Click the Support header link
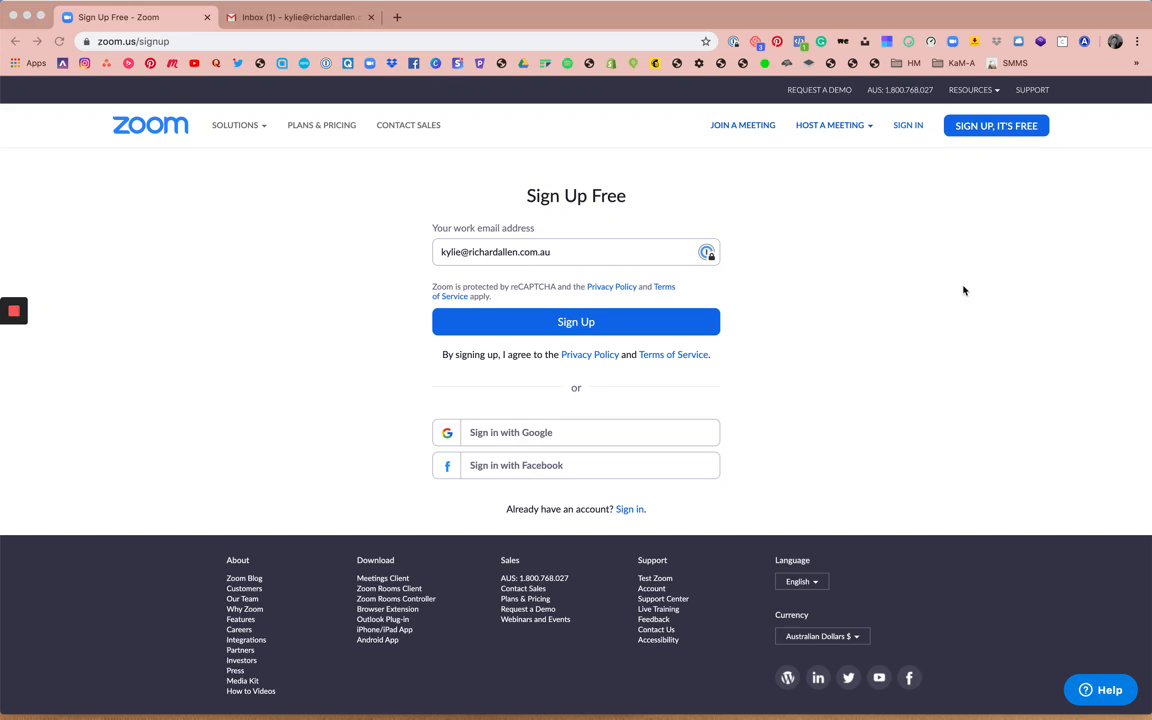This screenshot has width=1152, height=720. click(1032, 90)
